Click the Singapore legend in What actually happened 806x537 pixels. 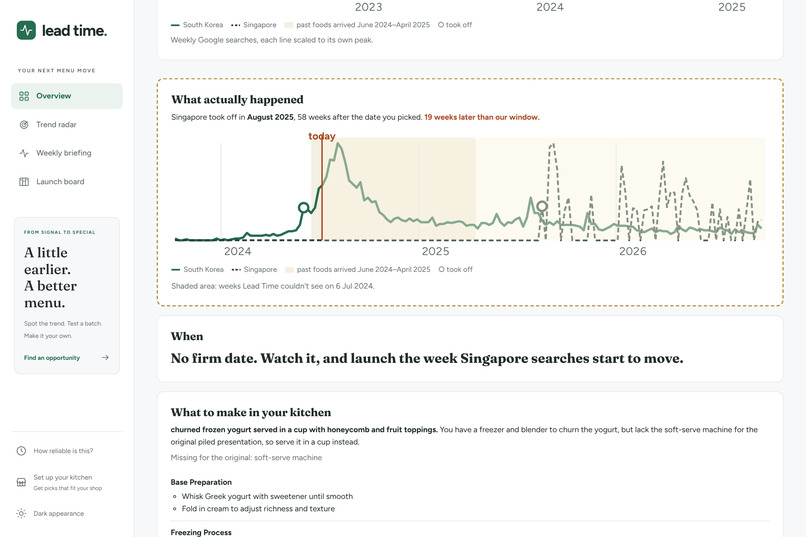point(254,269)
